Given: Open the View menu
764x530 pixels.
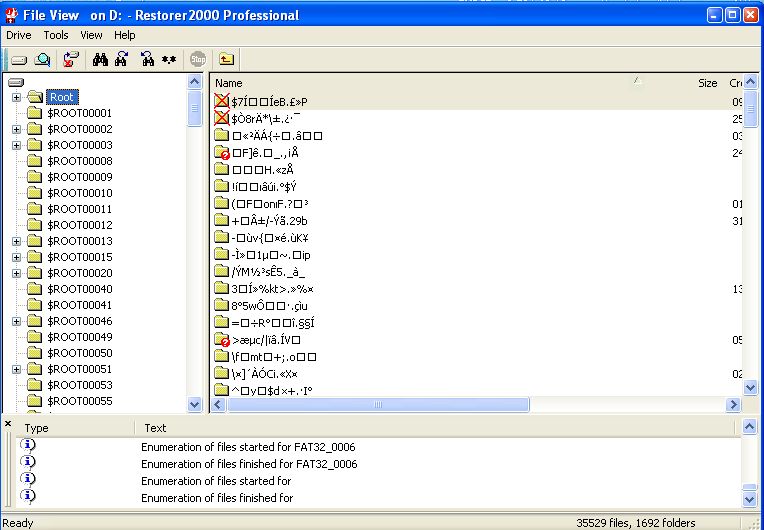Looking at the screenshot, I should coord(91,35).
